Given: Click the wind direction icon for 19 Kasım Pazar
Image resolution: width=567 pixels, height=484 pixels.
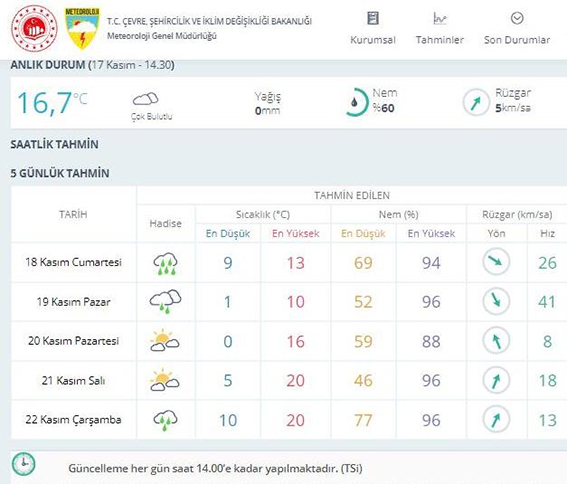Looking at the screenshot, I should (x=496, y=301).
